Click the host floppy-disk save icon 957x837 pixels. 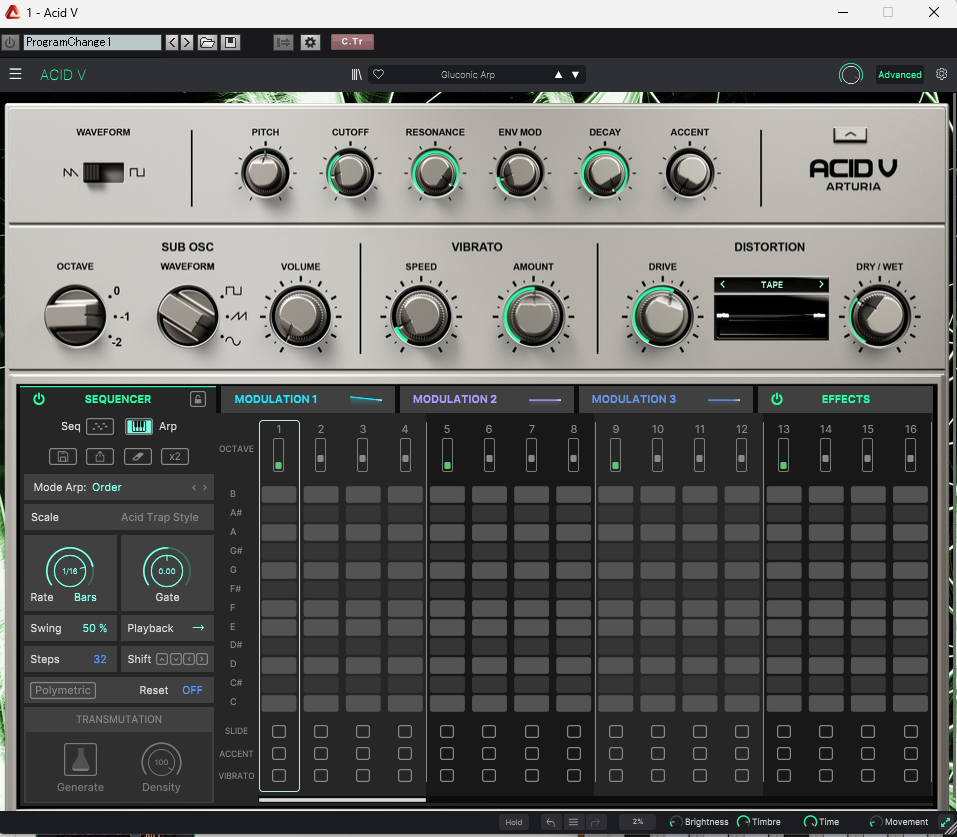click(231, 42)
